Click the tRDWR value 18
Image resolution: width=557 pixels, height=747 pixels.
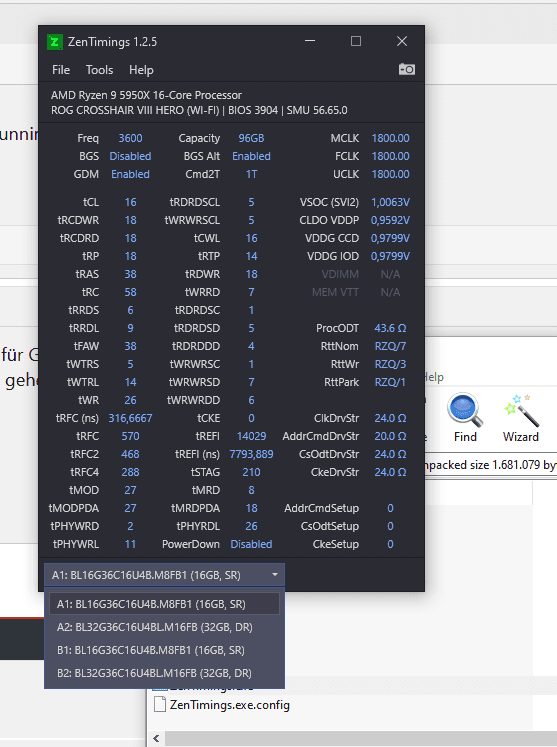click(x=251, y=274)
